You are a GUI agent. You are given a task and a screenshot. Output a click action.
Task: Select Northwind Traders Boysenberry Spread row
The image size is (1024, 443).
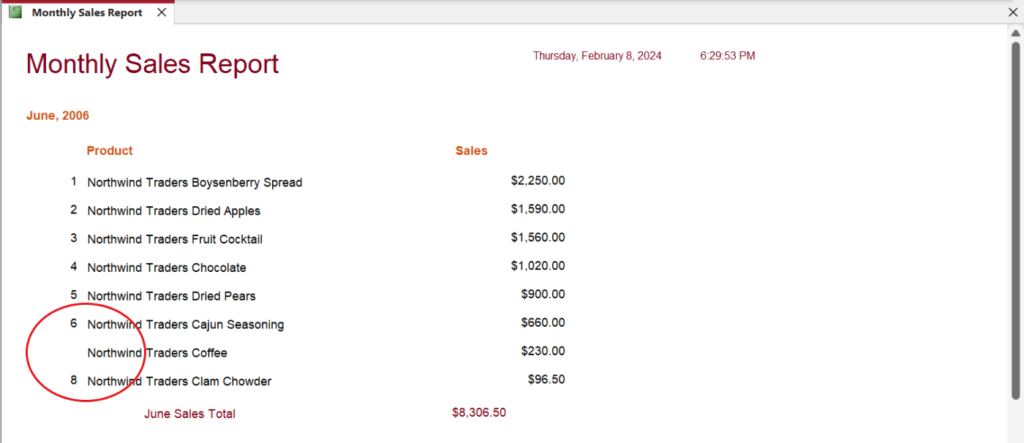point(194,183)
